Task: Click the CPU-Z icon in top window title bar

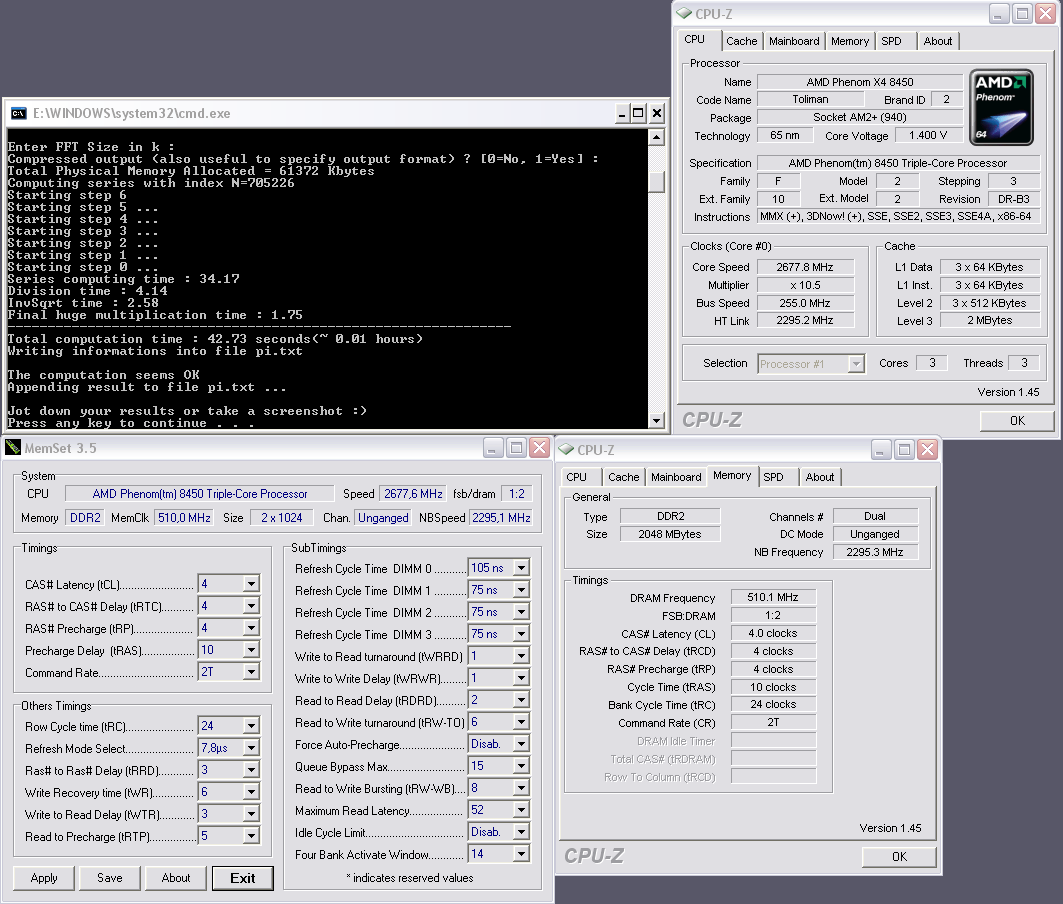Action: 684,14
